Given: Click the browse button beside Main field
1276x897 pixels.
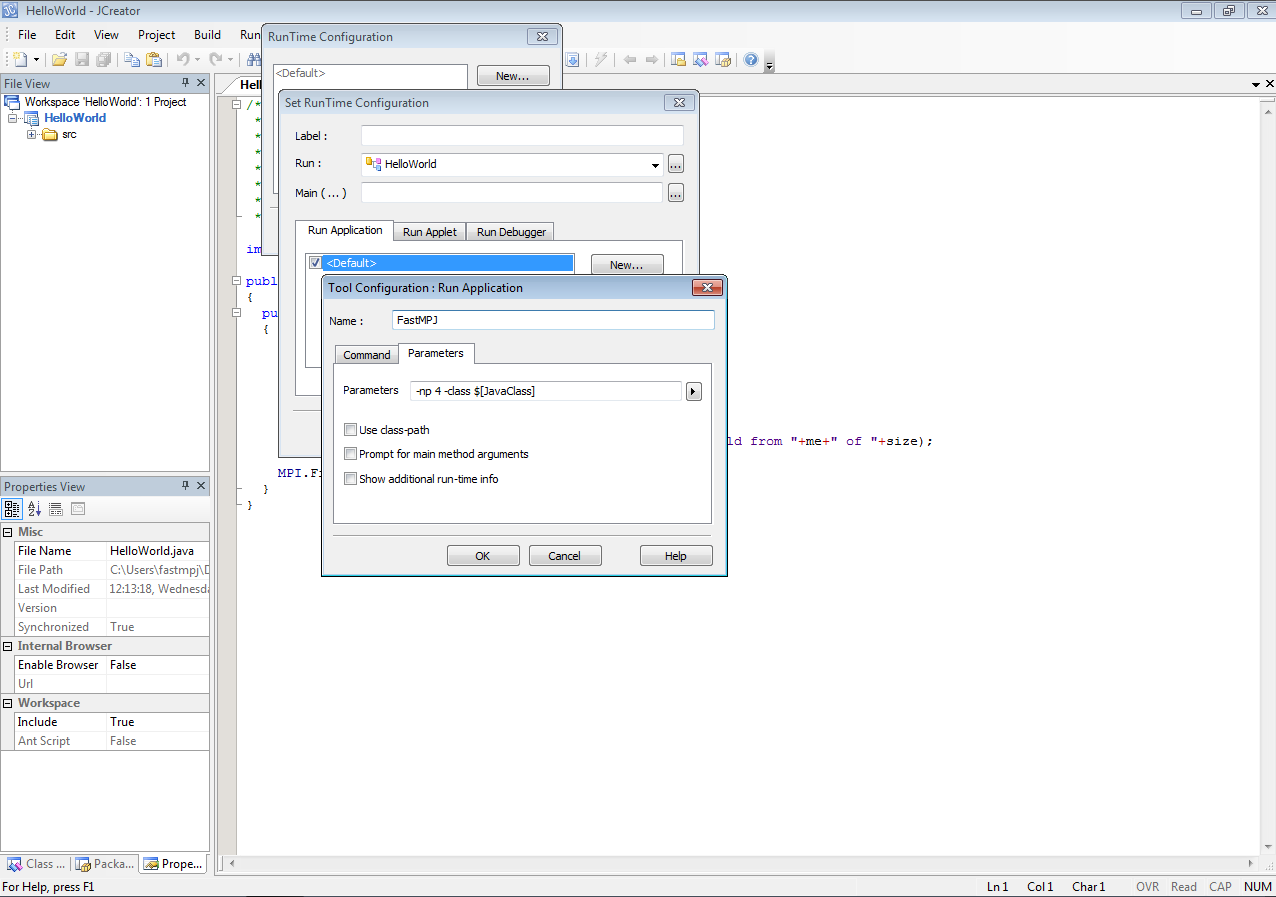Looking at the screenshot, I should (x=676, y=193).
